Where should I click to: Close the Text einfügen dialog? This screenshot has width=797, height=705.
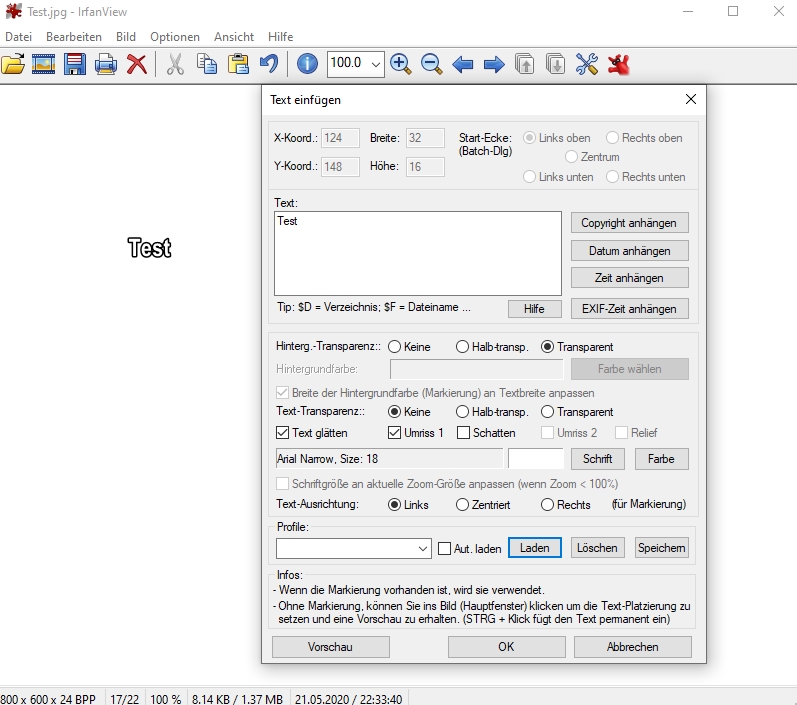pos(691,99)
